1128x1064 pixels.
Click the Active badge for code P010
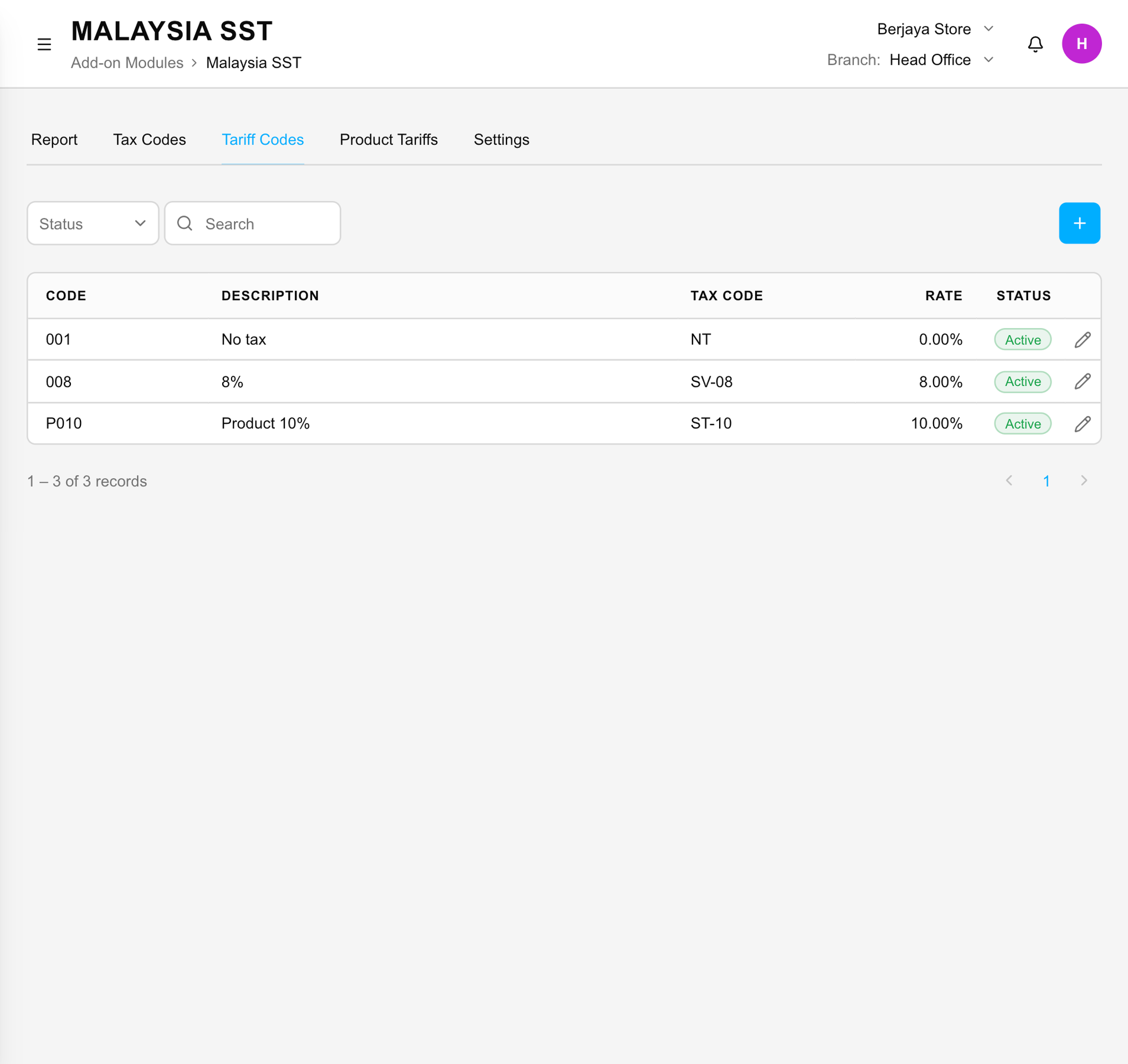tap(1023, 423)
